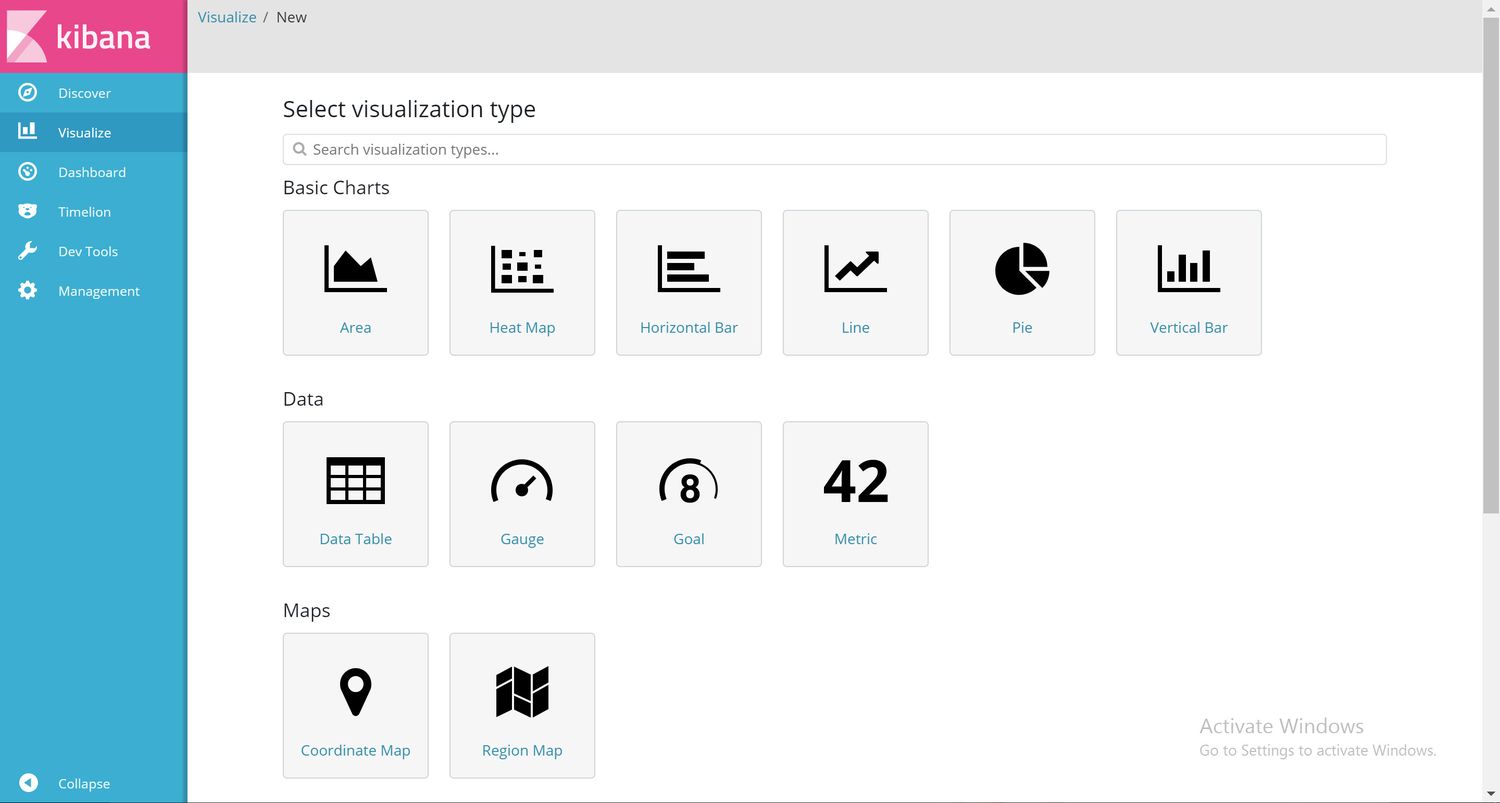Choose the Region Map icon
The width and height of the screenshot is (1500, 803).
coord(522,692)
